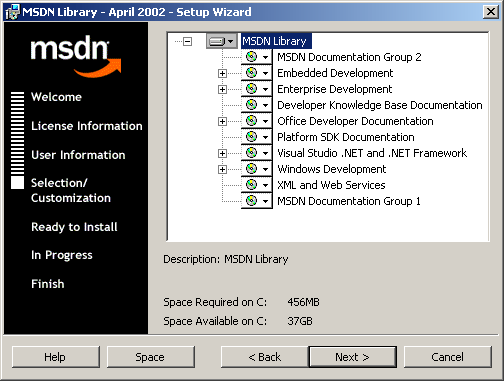The width and height of the screenshot is (504, 381).
Task: Open CD icon dropdown for Developer Knowledge Base Documentation
Action: 257,105
